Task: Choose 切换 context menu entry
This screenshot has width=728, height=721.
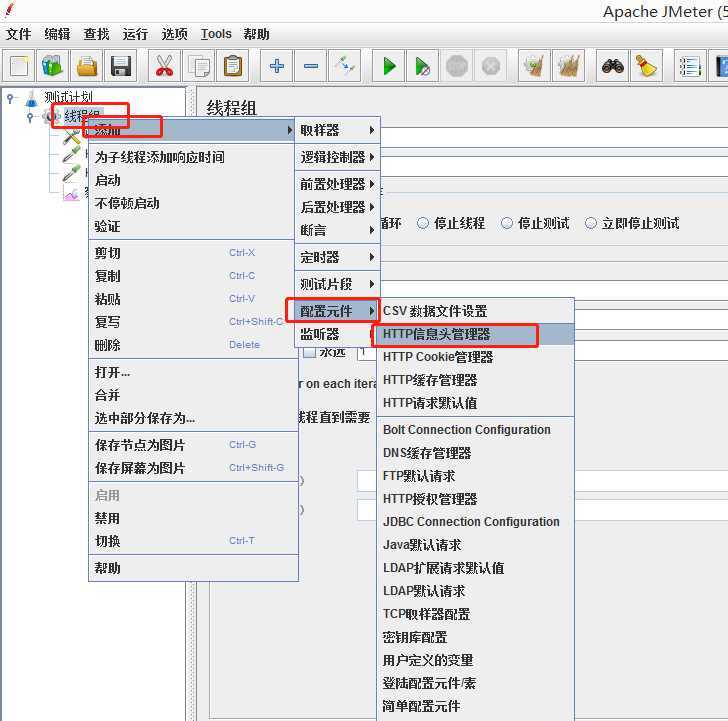Action: pyautogui.click(x=193, y=541)
